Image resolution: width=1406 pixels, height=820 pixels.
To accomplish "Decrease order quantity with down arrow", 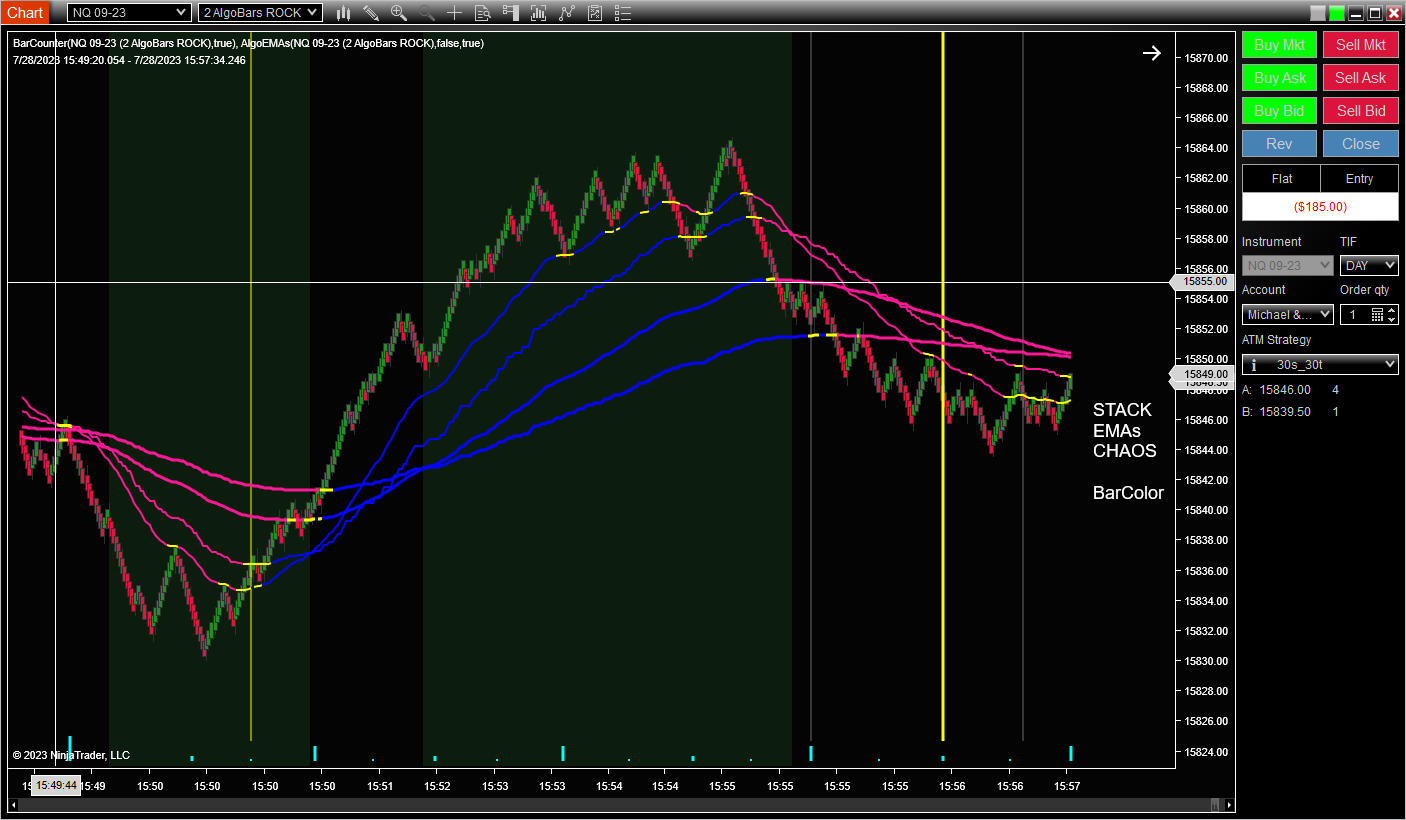I will [1392, 319].
